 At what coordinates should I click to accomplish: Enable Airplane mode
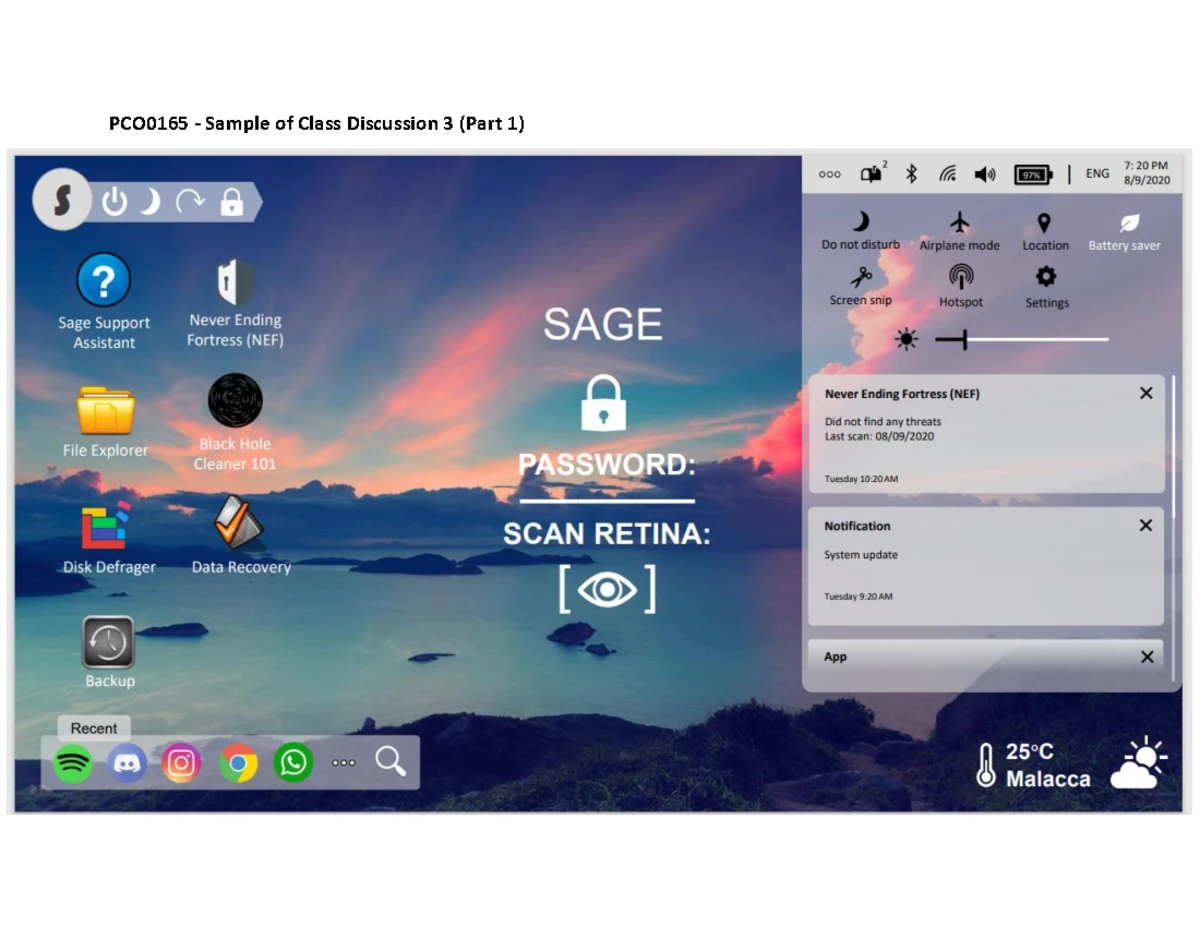tap(959, 230)
